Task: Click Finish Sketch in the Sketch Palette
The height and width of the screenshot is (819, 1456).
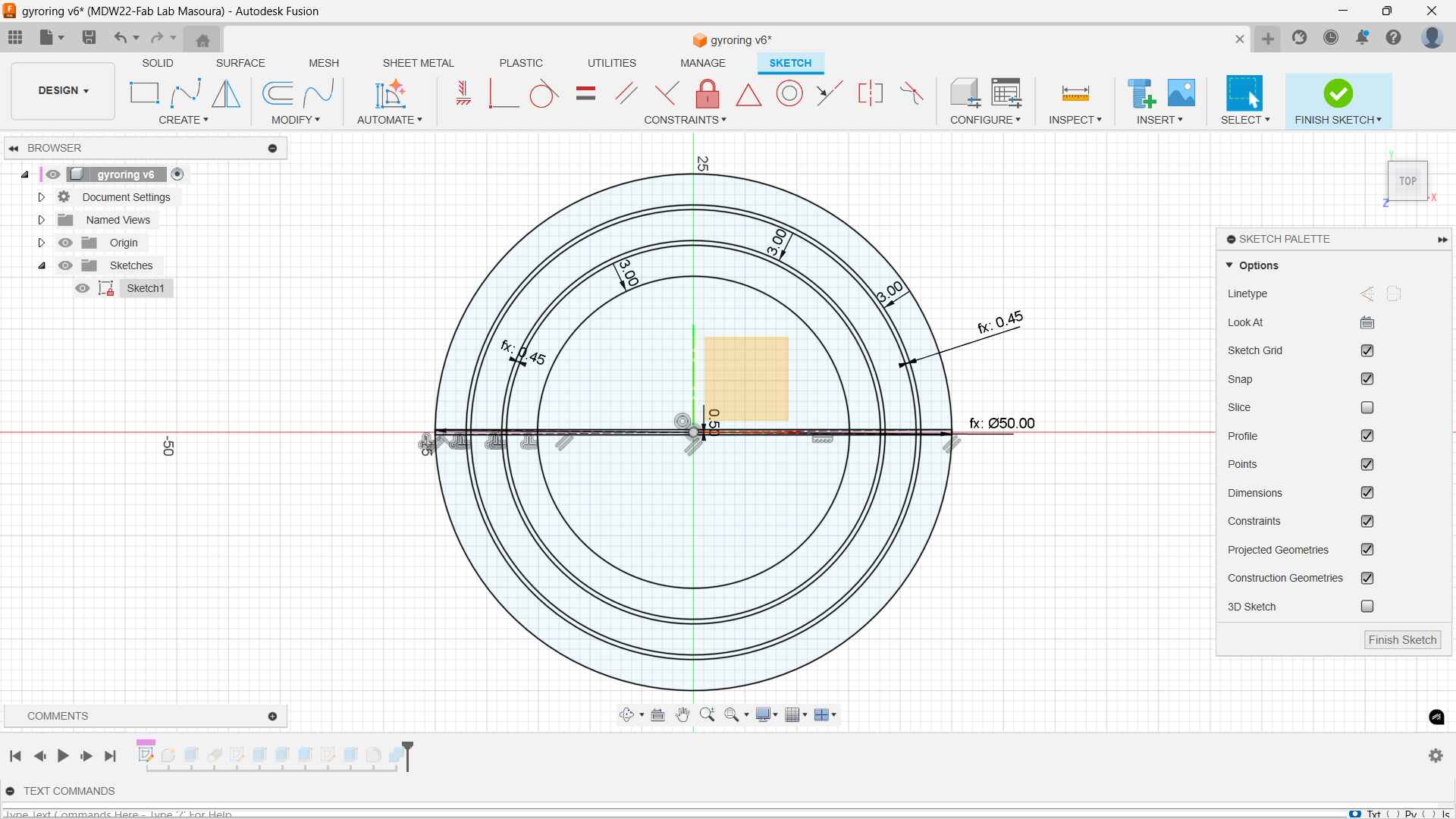Action: 1402,640
